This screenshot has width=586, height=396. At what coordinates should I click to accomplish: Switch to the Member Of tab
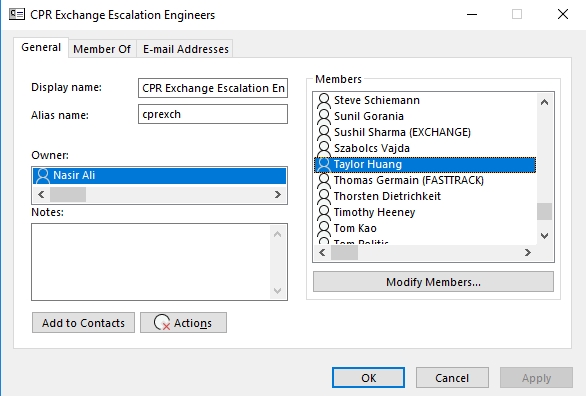point(102,49)
